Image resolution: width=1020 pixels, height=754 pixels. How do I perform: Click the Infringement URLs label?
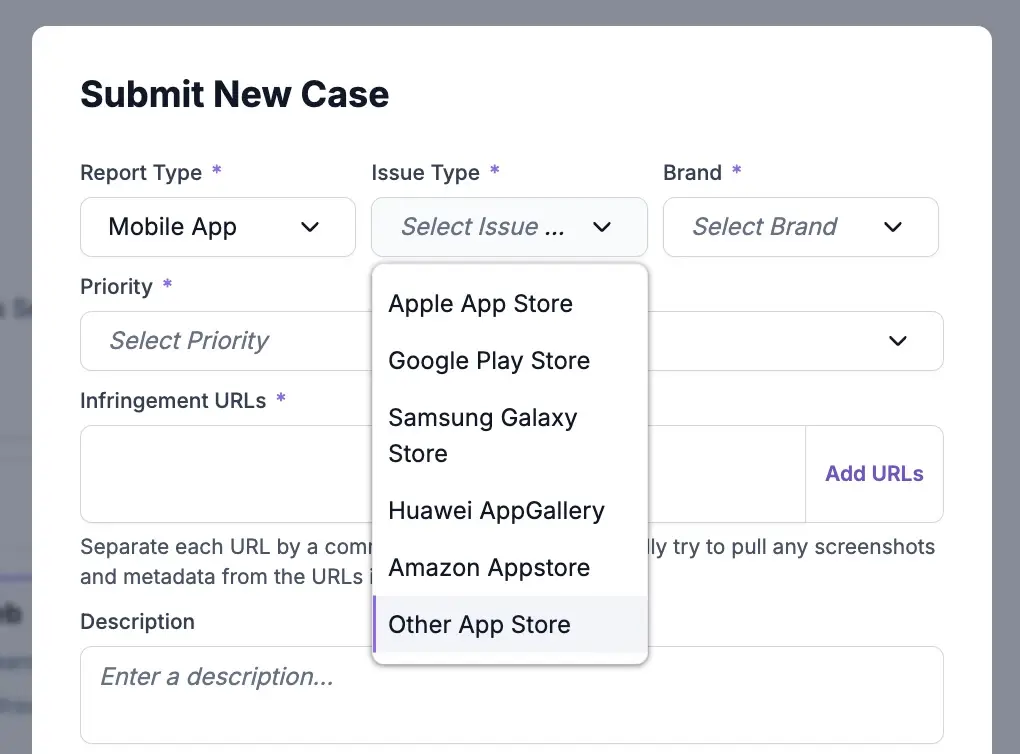(x=173, y=401)
